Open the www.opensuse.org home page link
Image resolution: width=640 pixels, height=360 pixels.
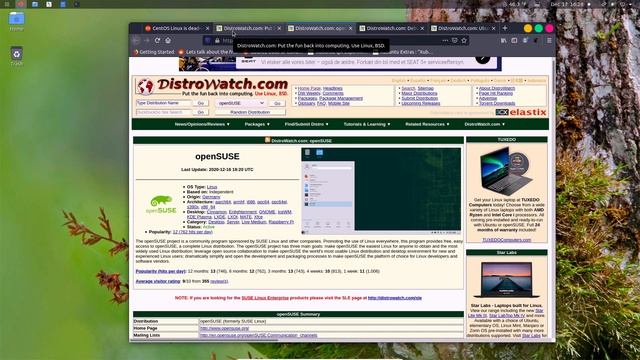[x=224, y=328]
